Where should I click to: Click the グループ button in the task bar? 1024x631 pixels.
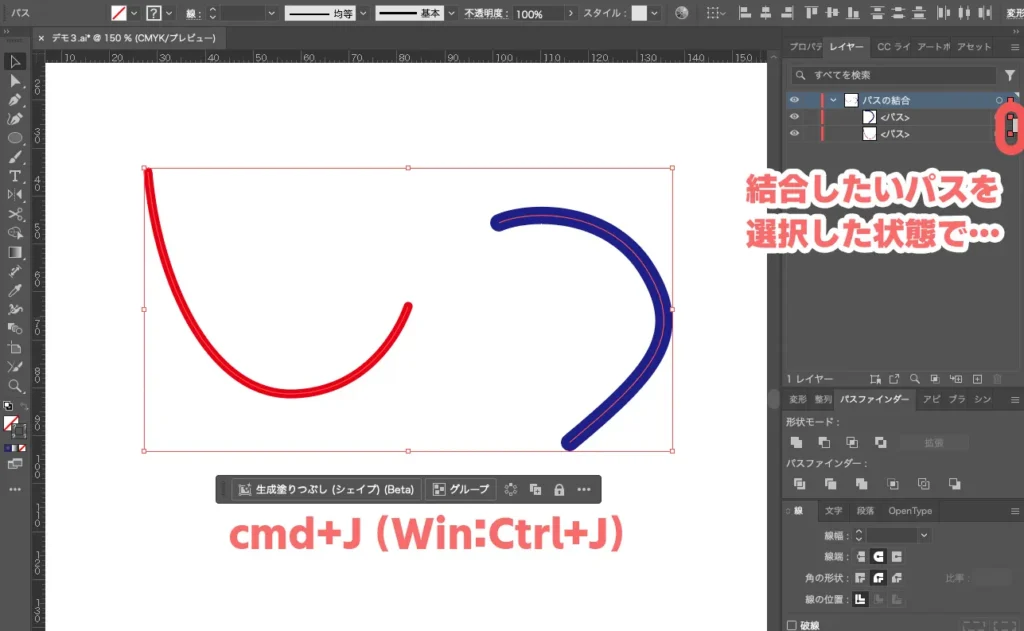[461, 490]
